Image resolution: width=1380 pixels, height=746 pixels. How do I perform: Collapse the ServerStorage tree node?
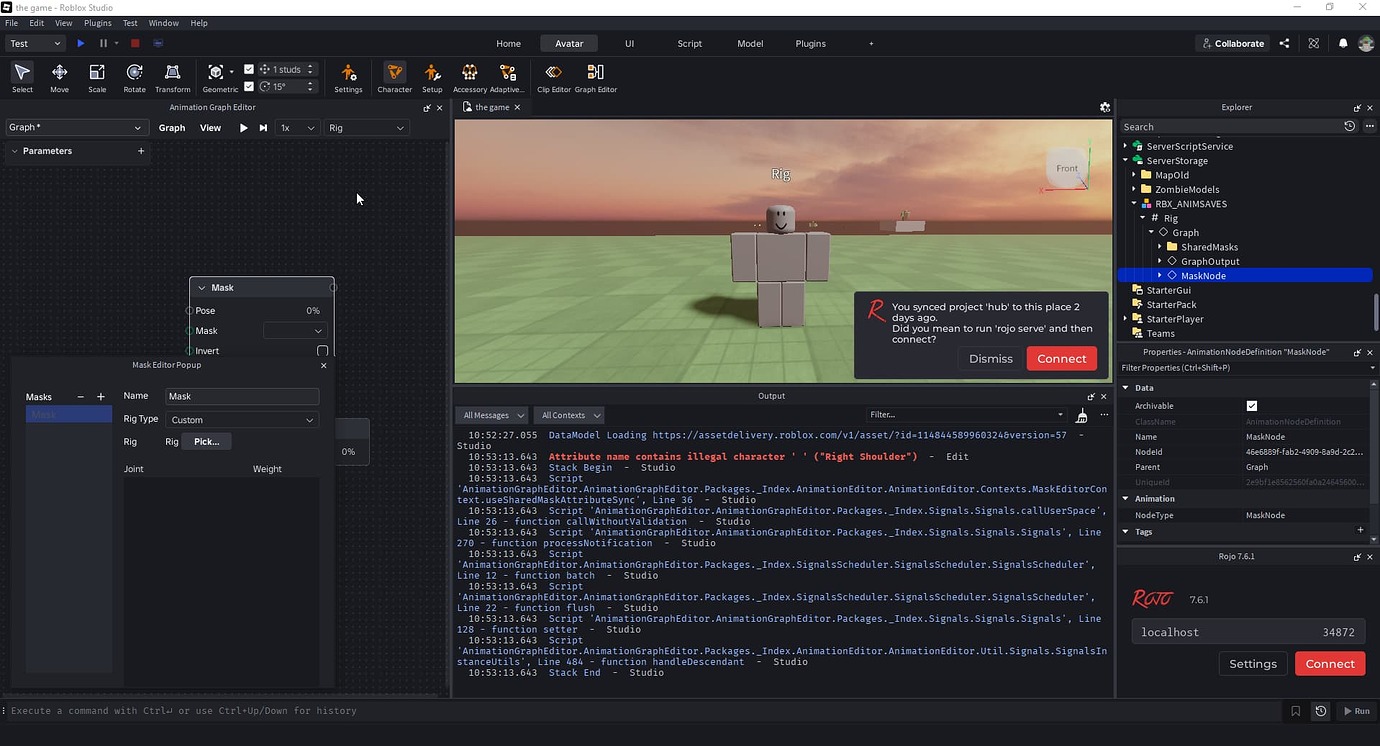(x=1125, y=160)
